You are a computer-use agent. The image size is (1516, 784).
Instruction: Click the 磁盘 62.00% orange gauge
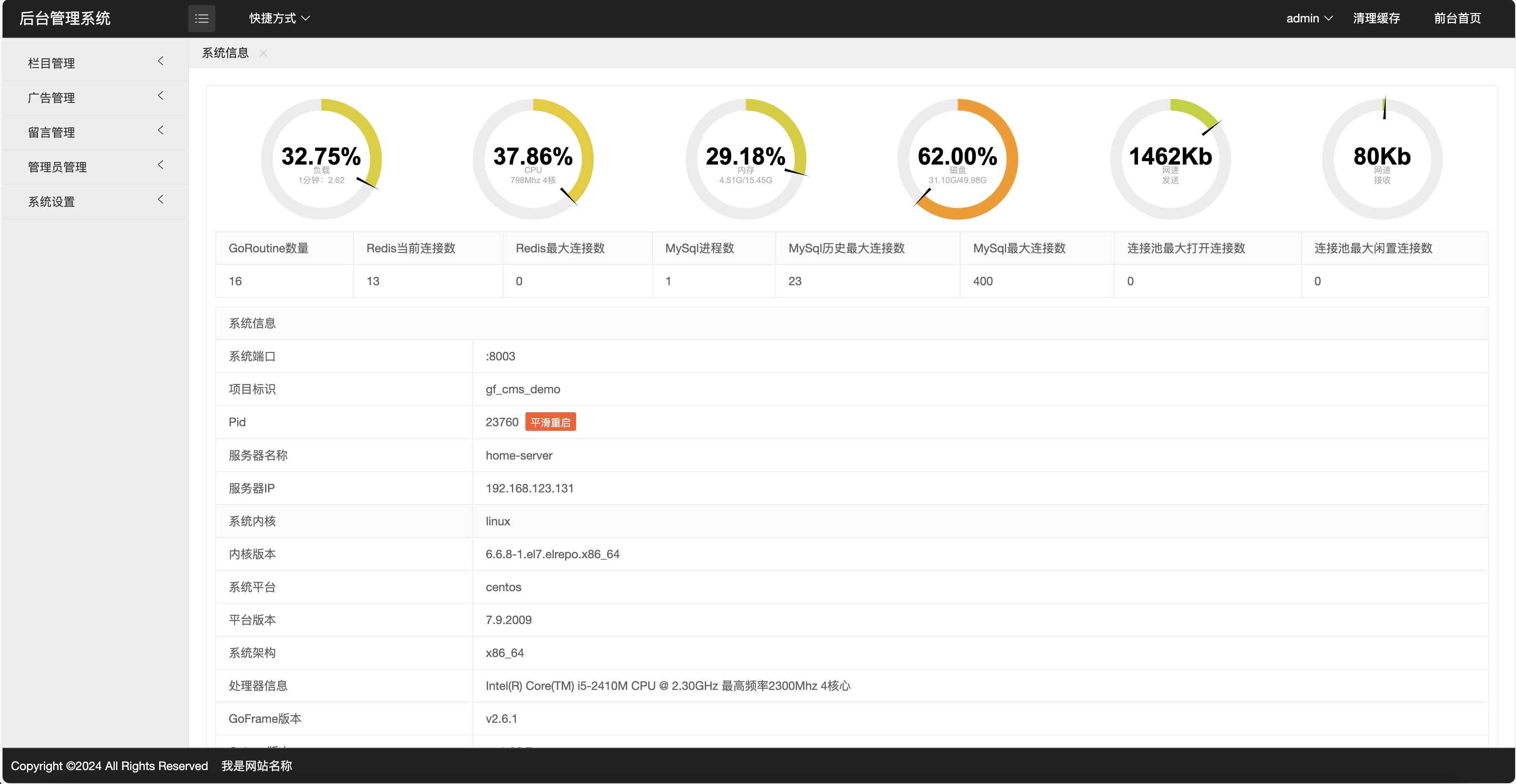click(958, 159)
